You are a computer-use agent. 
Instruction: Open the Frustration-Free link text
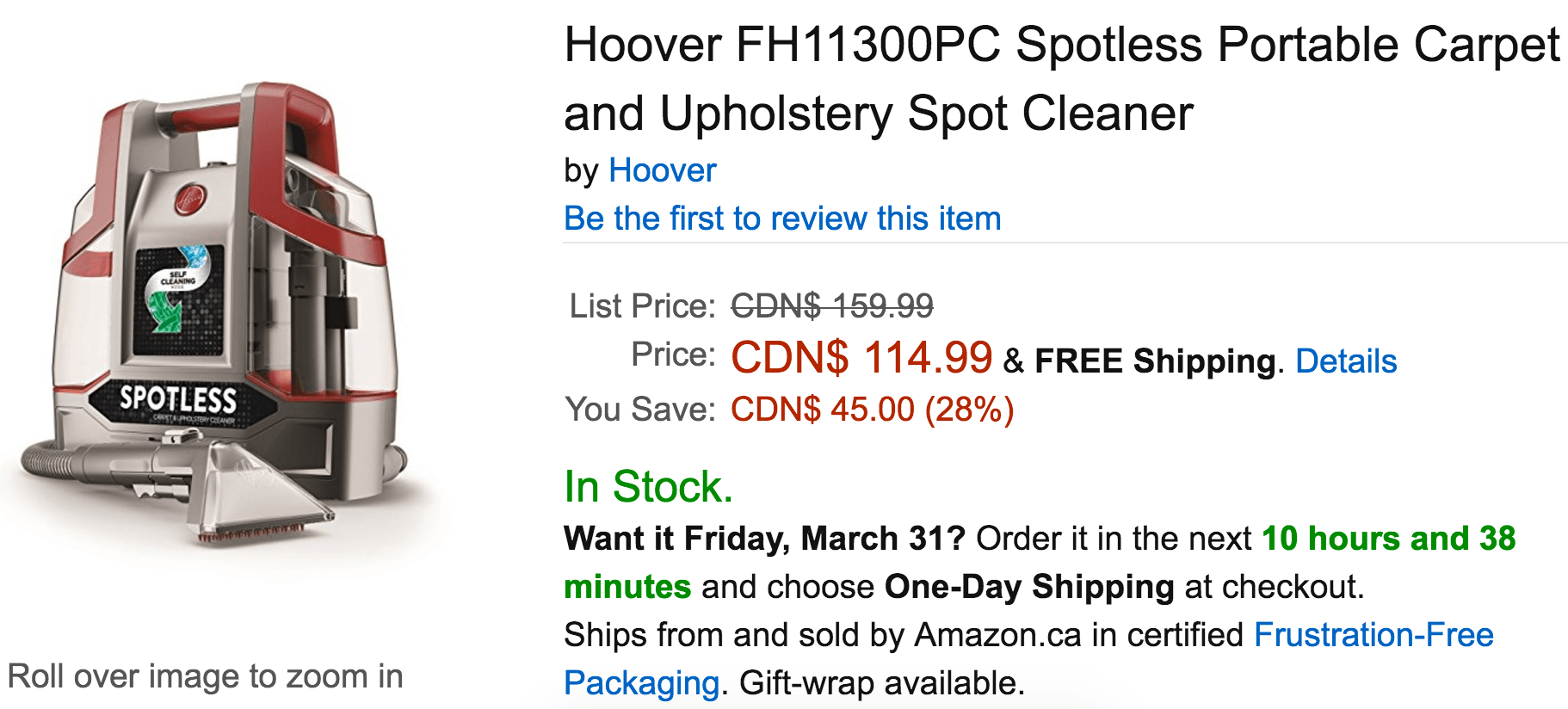point(1374,635)
